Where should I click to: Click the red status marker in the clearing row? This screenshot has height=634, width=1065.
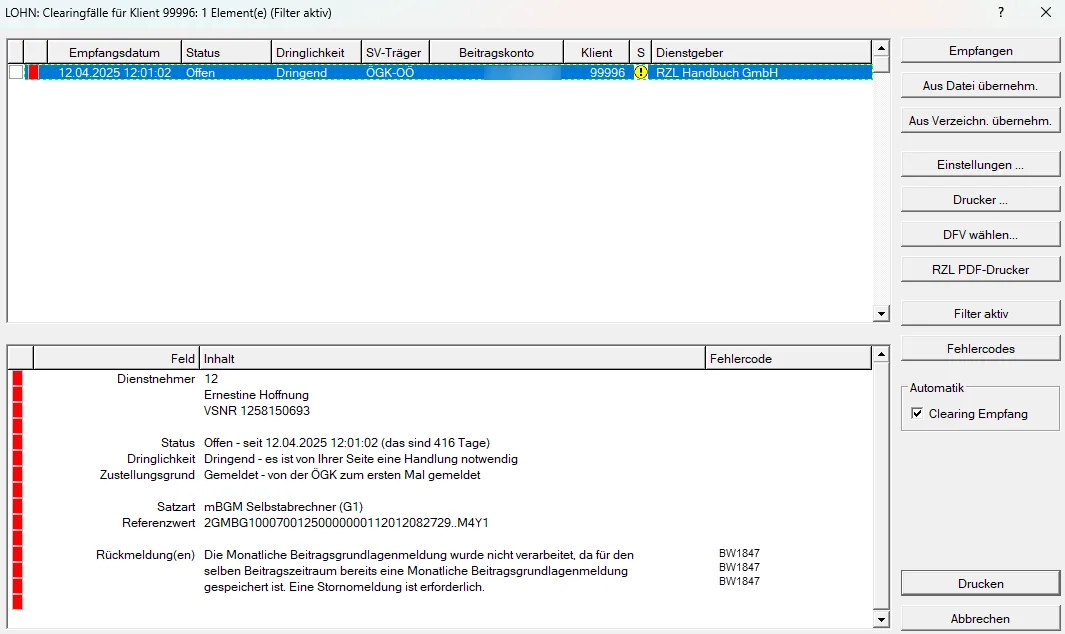(x=33, y=72)
